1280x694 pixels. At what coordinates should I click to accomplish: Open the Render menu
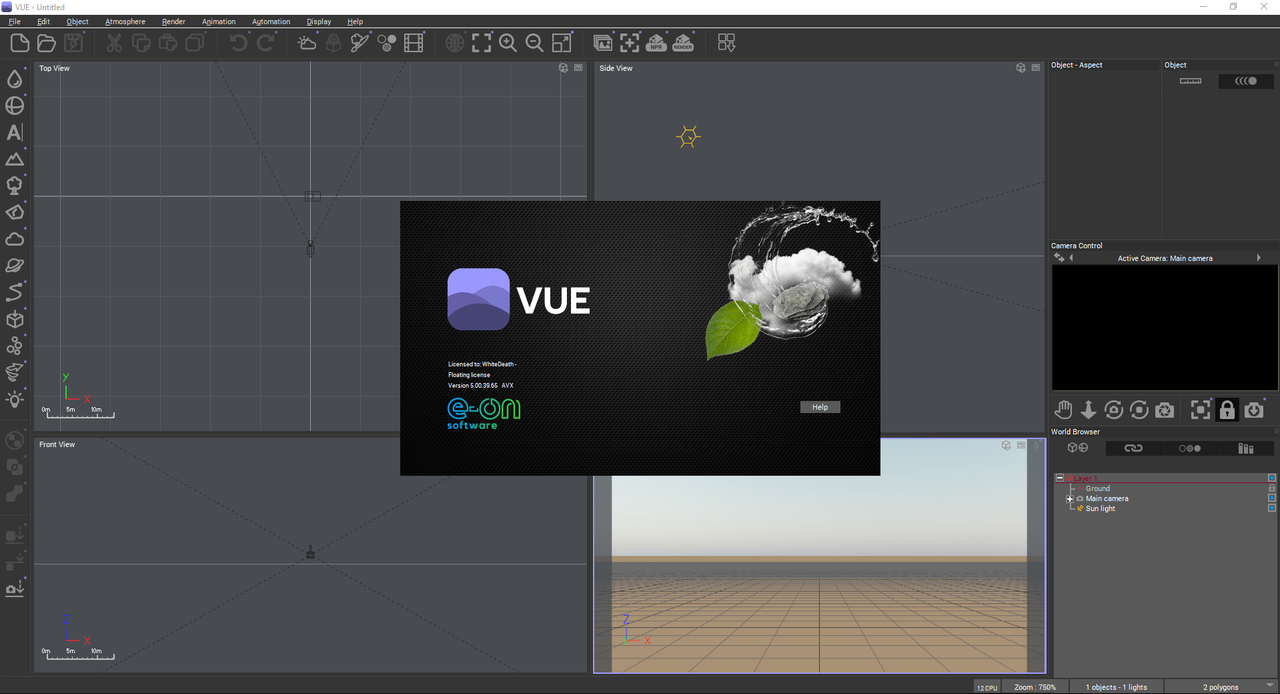coord(173,21)
